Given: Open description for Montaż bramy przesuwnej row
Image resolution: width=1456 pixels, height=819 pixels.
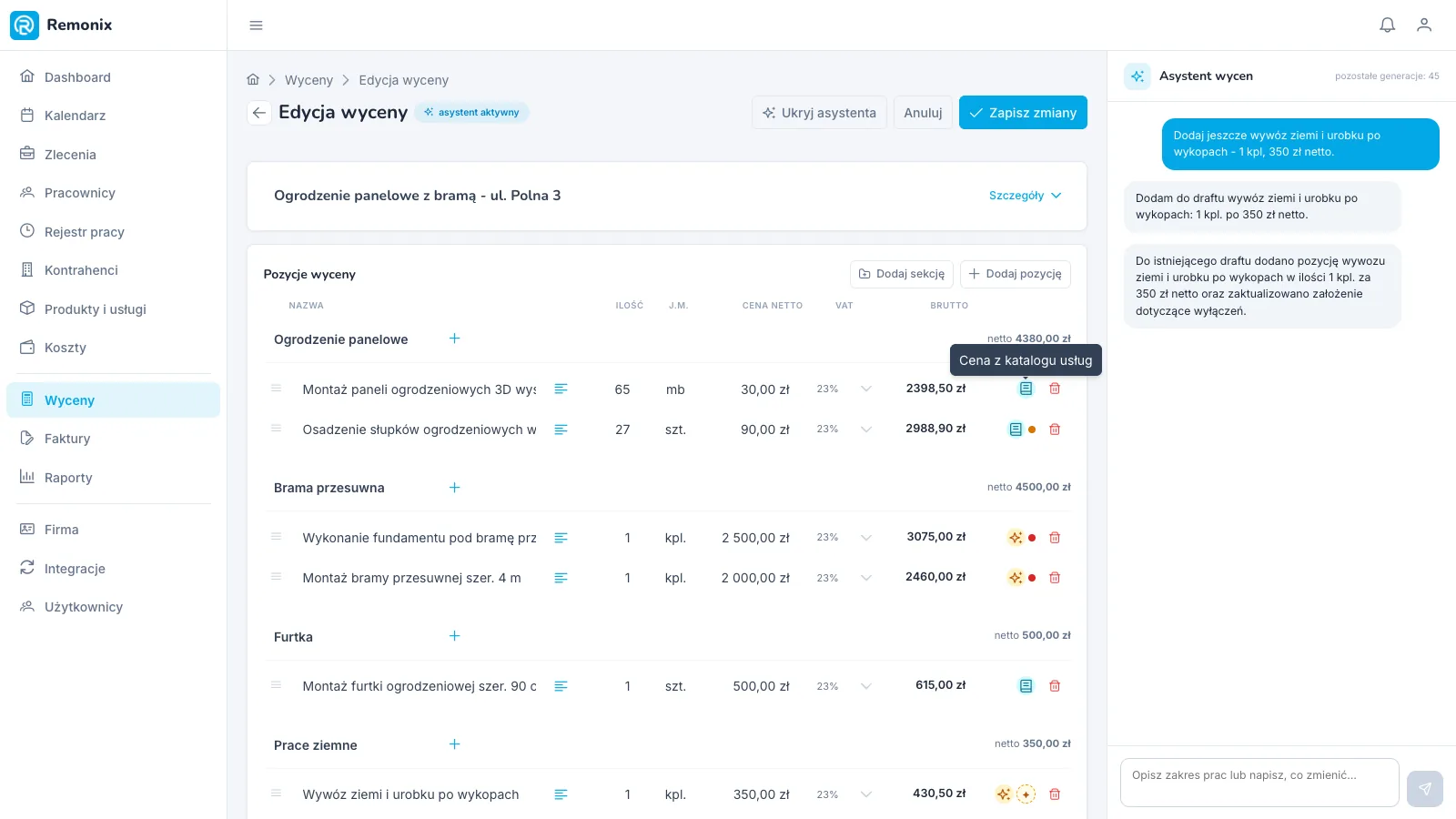Looking at the screenshot, I should coord(561,578).
